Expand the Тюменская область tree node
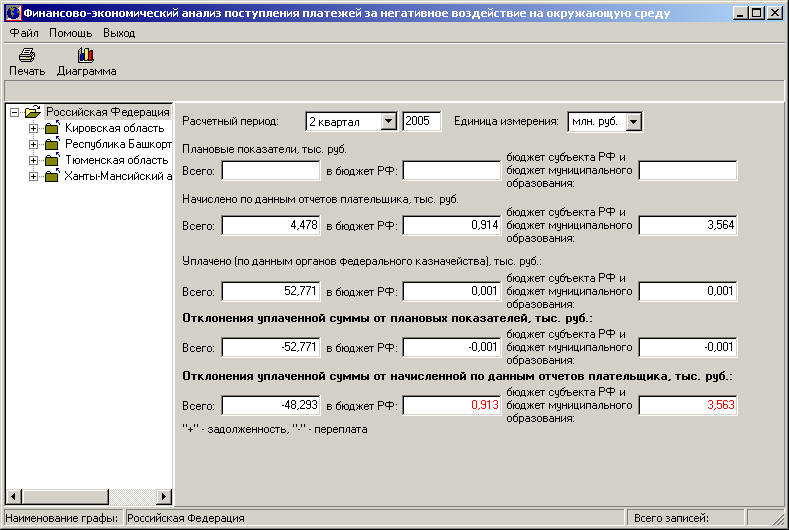789x530 pixels. point(33,160)
